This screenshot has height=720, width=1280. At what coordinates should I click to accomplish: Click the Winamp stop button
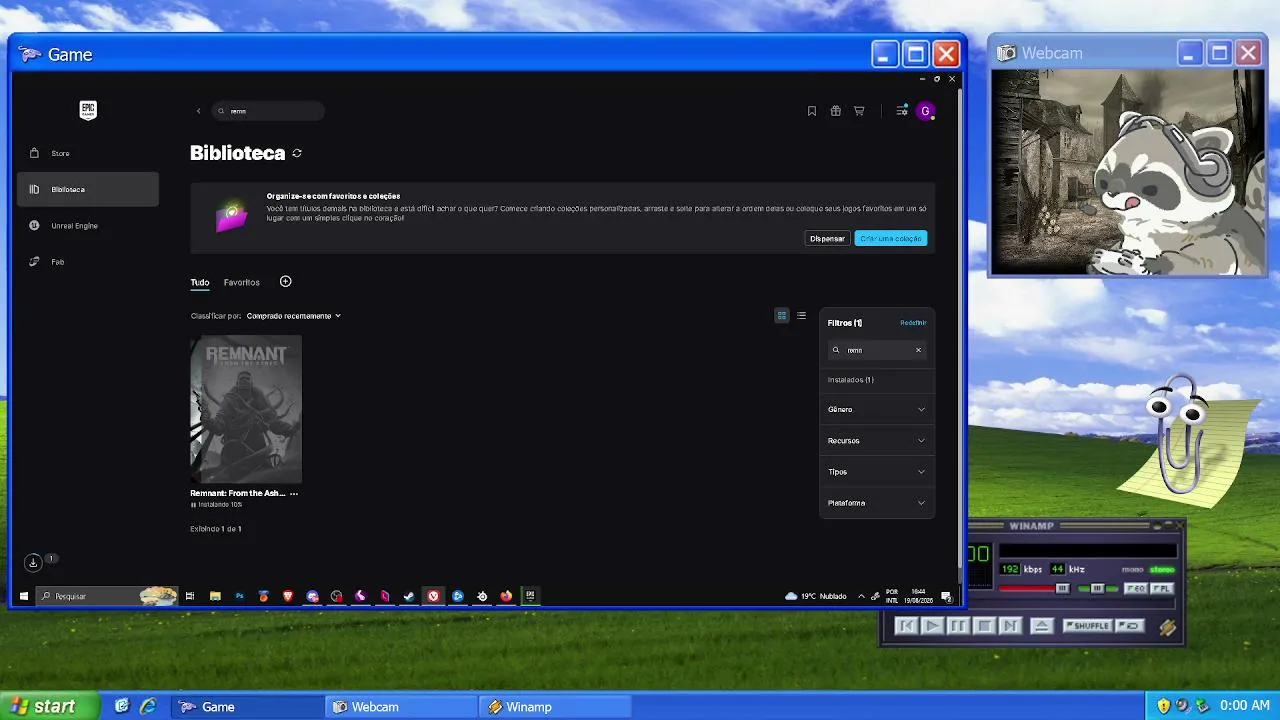tap(984, 626)
